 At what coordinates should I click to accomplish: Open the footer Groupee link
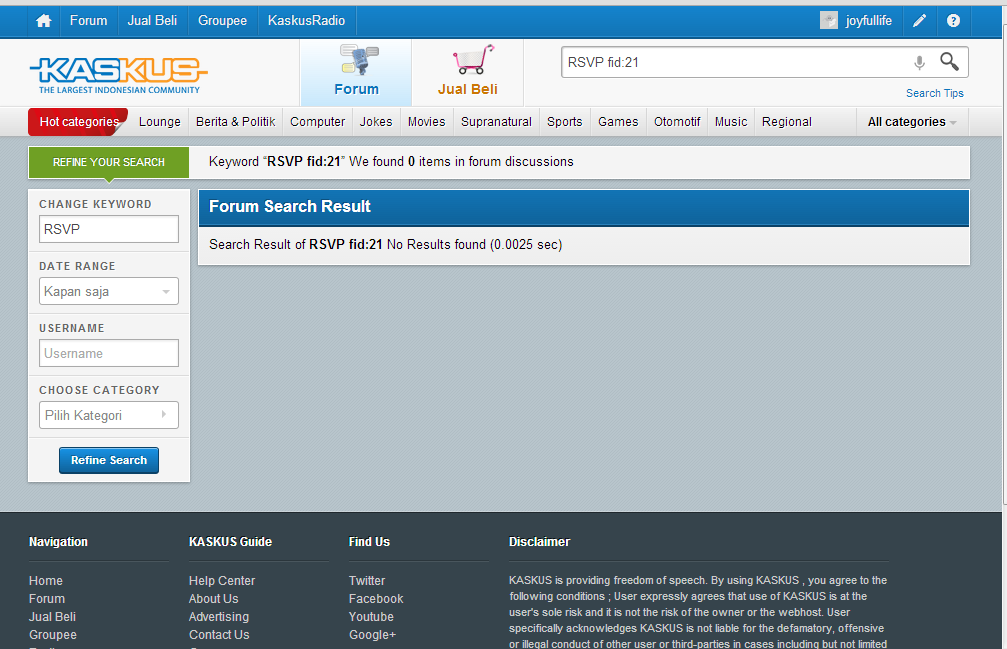tap(53, 634)
